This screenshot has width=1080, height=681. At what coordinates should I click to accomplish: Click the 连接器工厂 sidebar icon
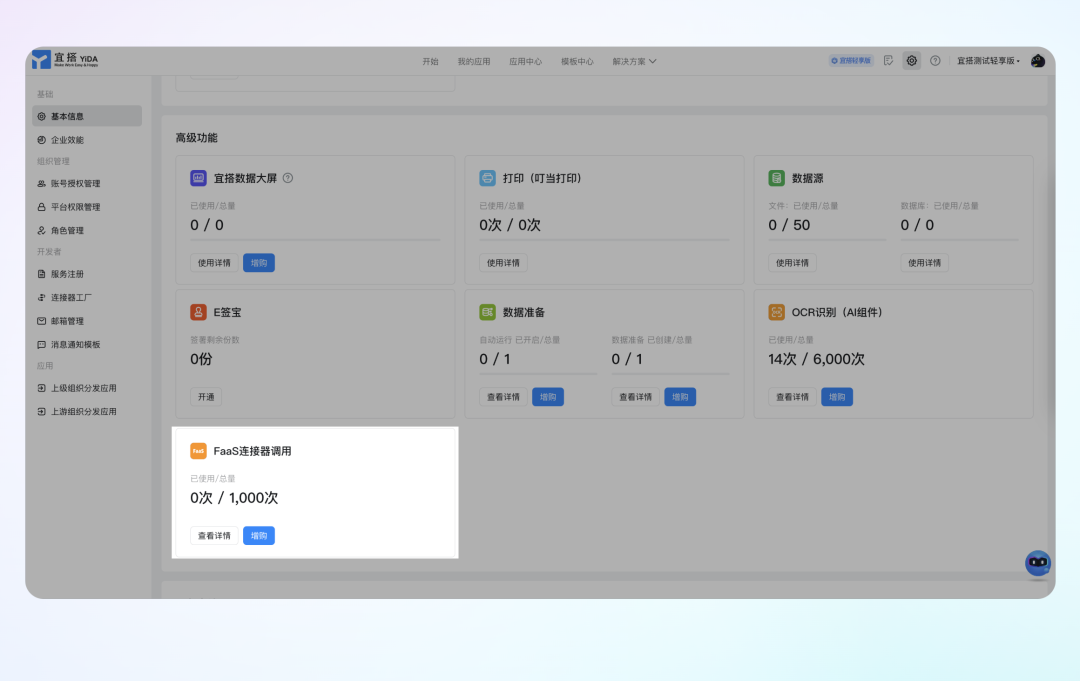click(41, 297)
